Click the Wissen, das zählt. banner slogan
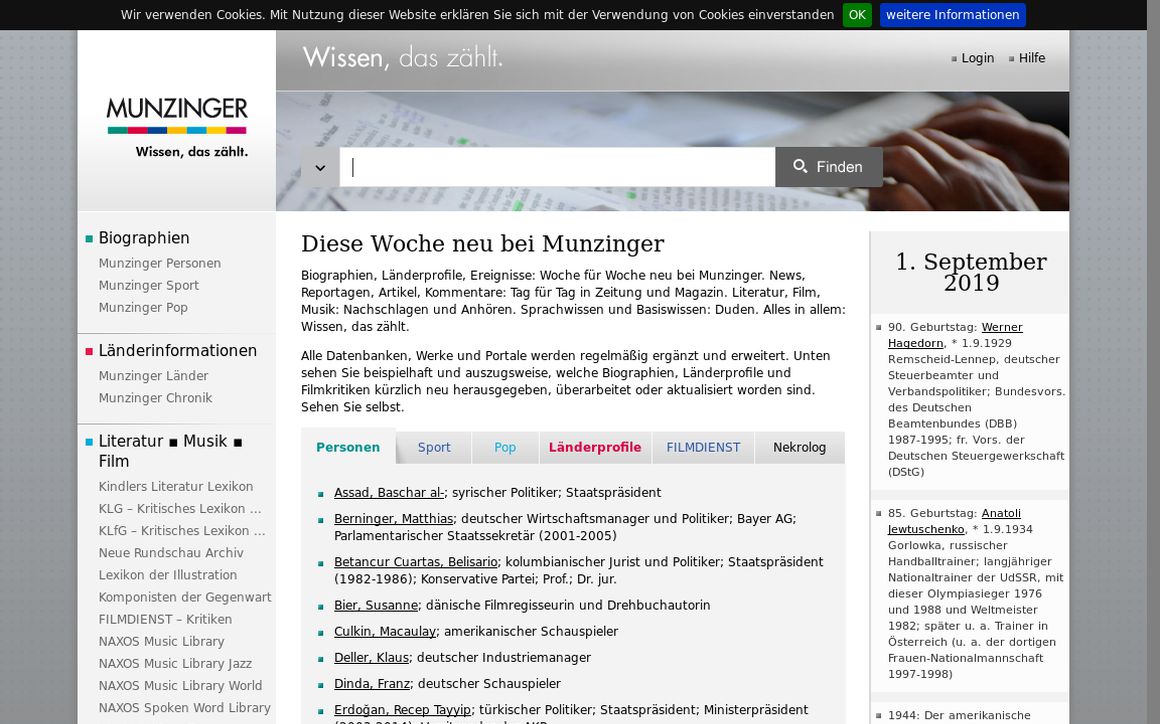 [x=402, y=57]
